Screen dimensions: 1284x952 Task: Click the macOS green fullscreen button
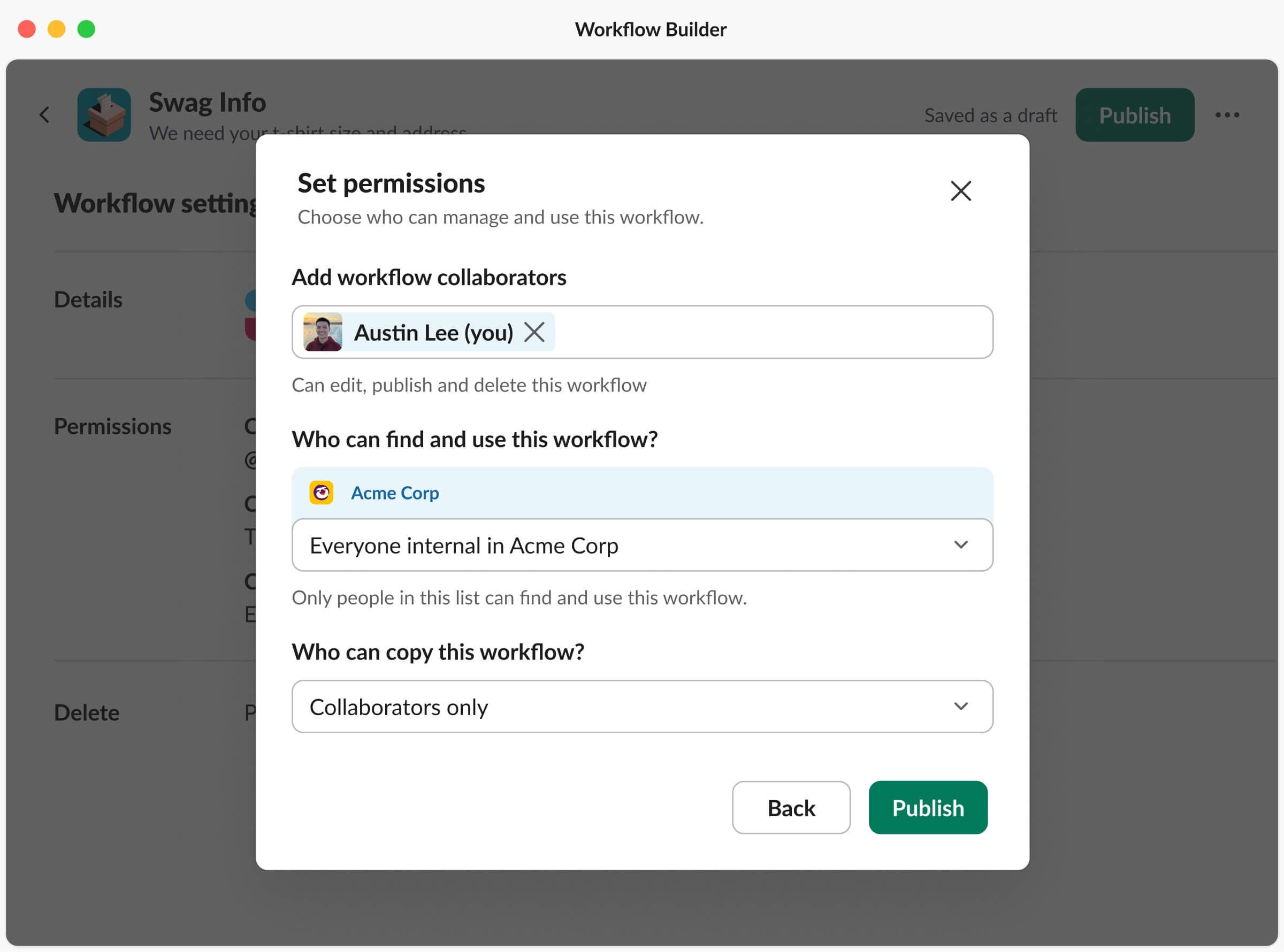click(x=87, y=29)
